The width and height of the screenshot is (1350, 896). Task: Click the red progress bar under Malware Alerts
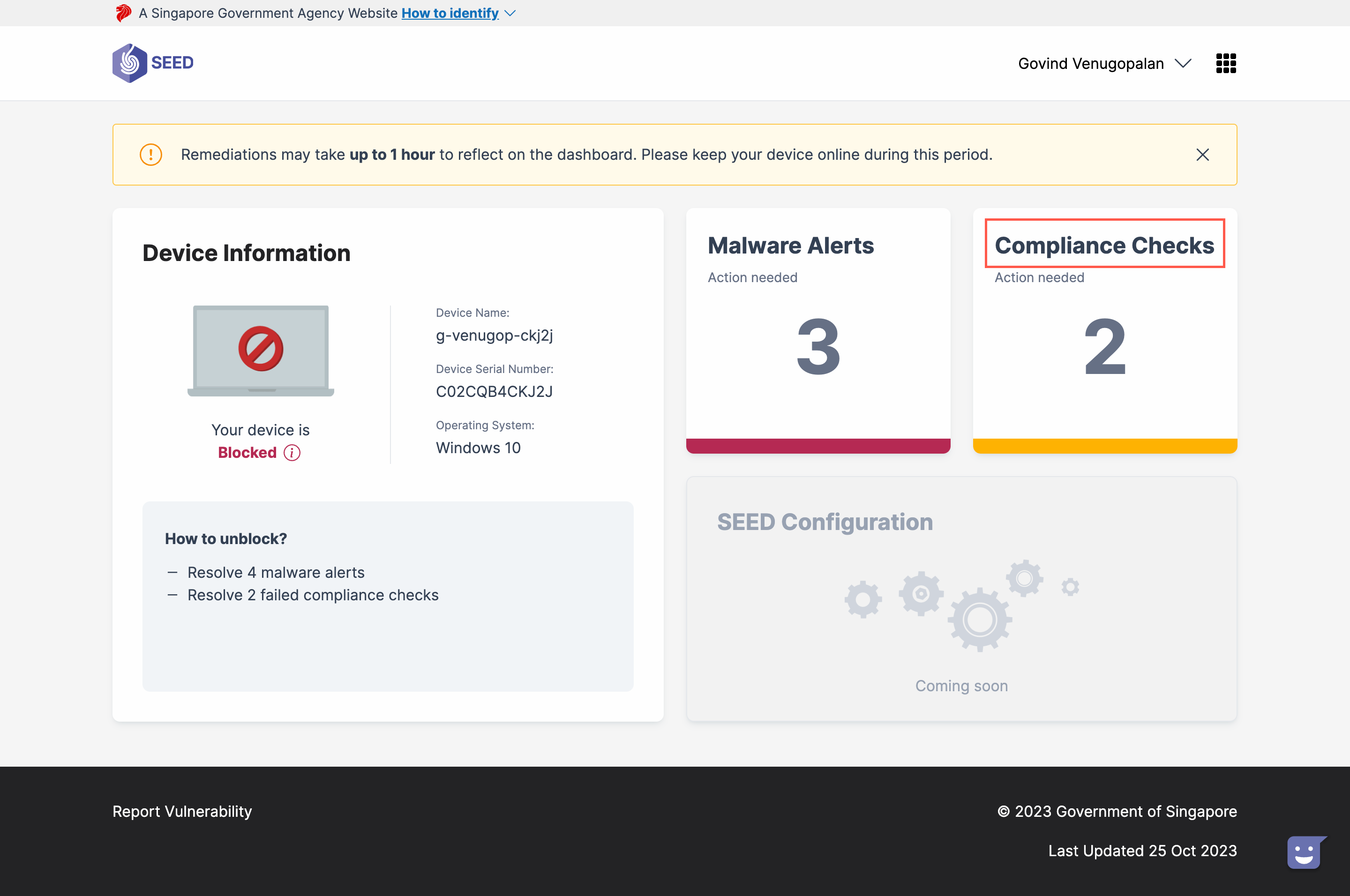pos(817,446)
